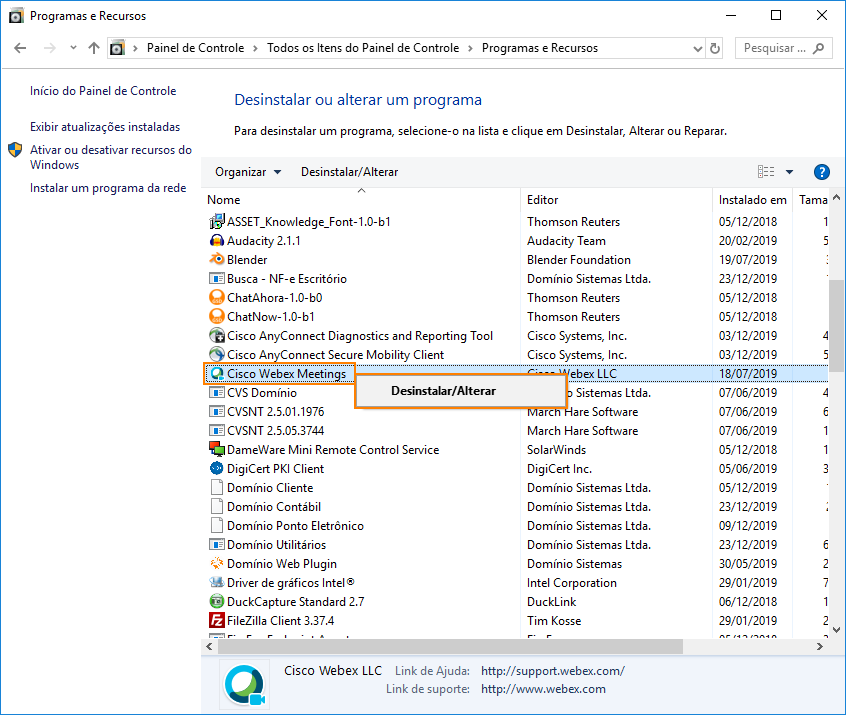This screenshot has height=715, width=846.
Task: Select CVSNT 2.5.01.1976 row
Action: click(x=517, y=412)
